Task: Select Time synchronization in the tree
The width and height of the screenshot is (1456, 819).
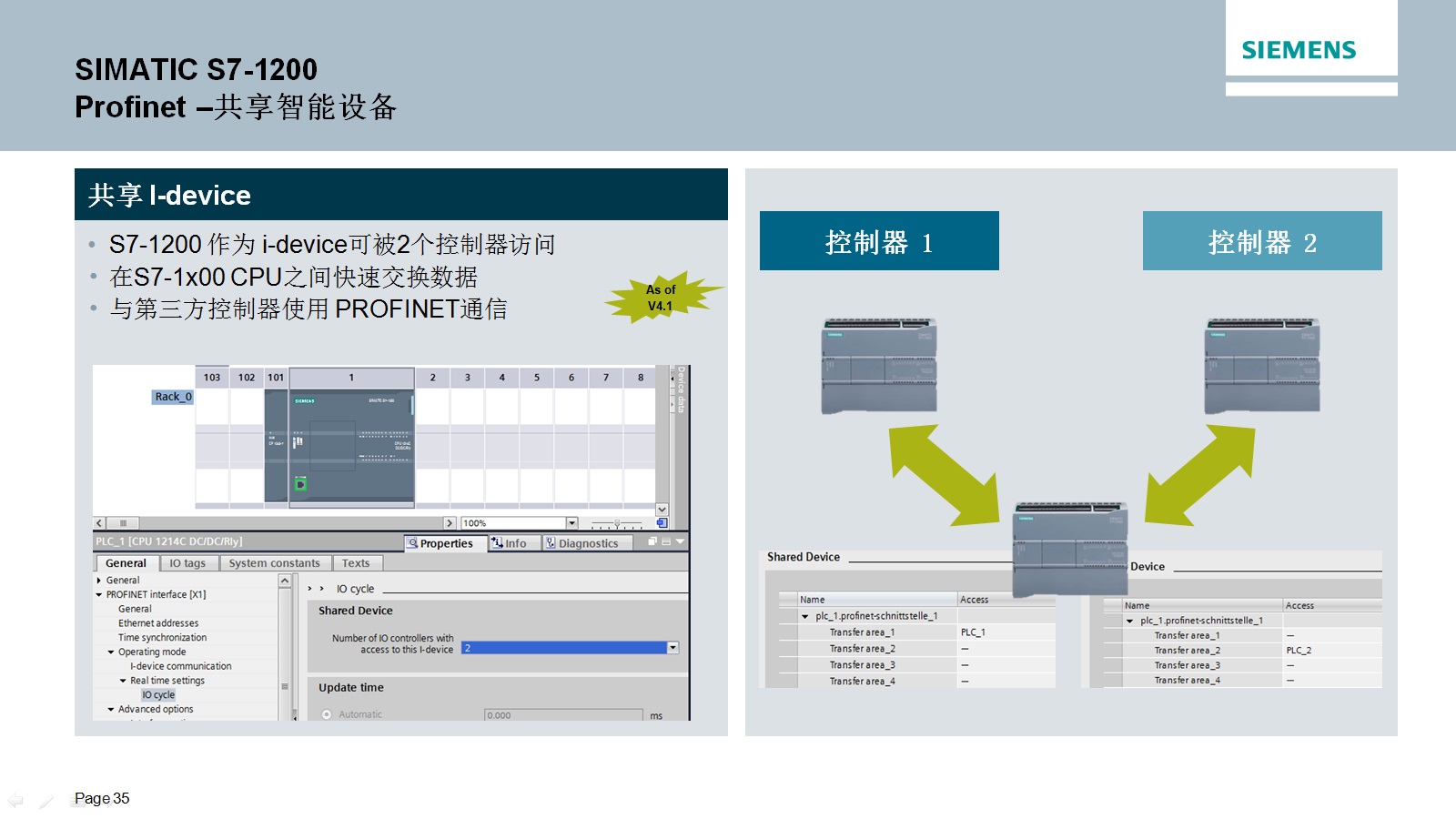Action: 162,638
